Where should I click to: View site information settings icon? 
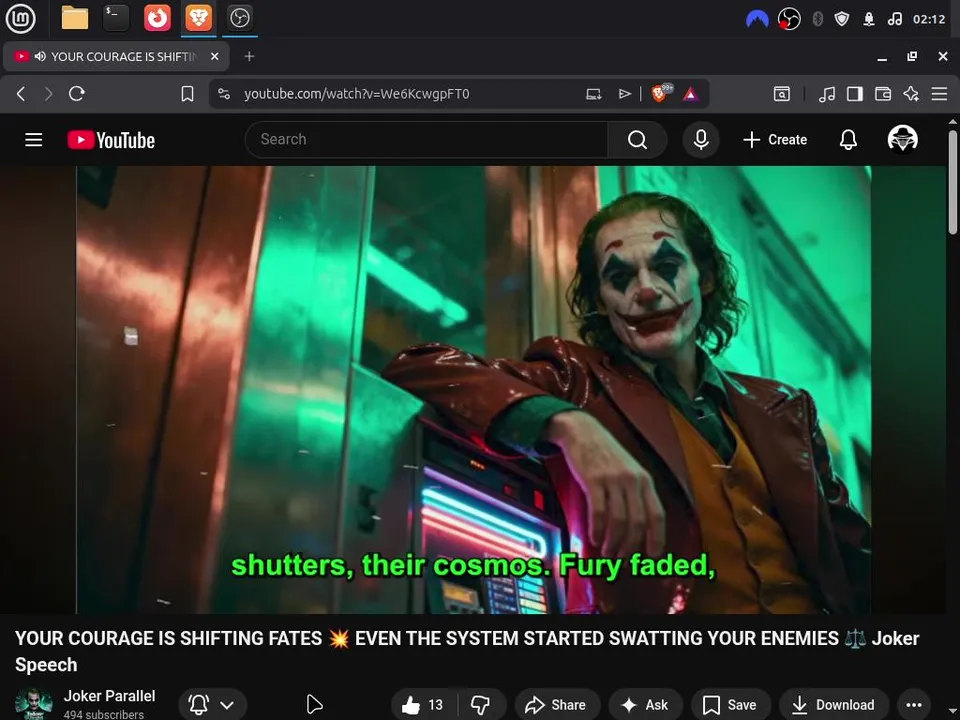tap(224, 94)
